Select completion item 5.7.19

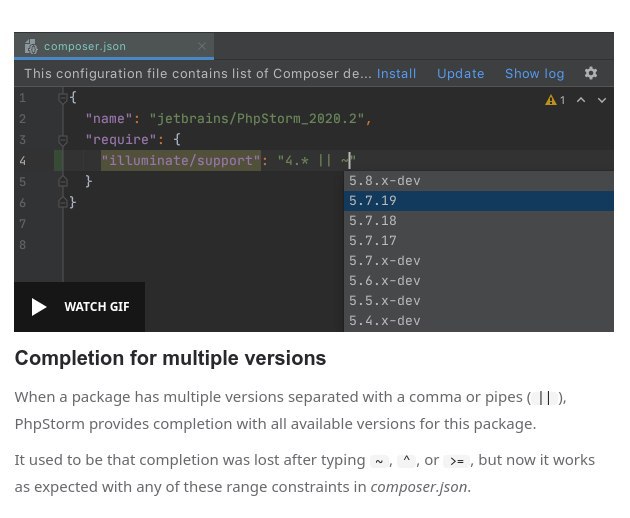(479, 201)
